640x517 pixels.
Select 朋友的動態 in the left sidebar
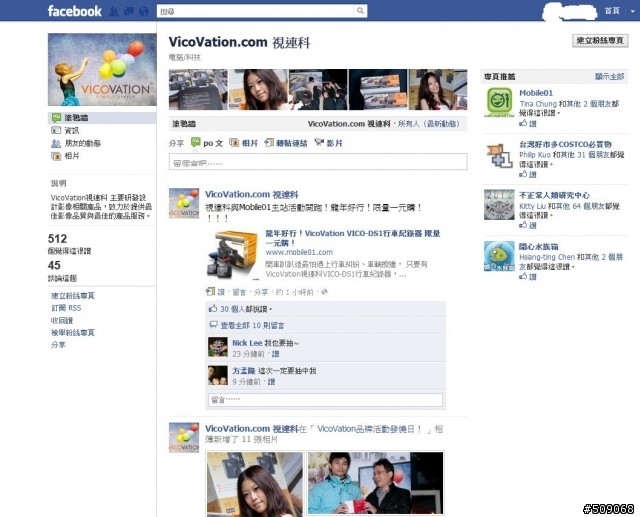(x=82, y=143)
